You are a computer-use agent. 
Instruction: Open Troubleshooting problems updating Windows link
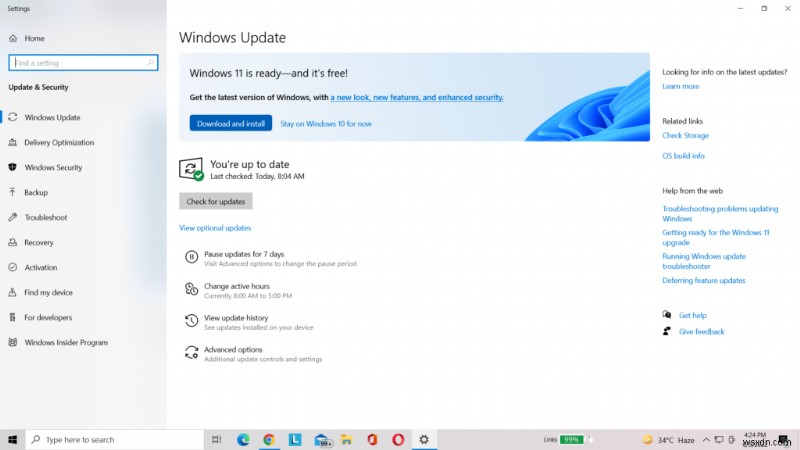tap(720, 213)
